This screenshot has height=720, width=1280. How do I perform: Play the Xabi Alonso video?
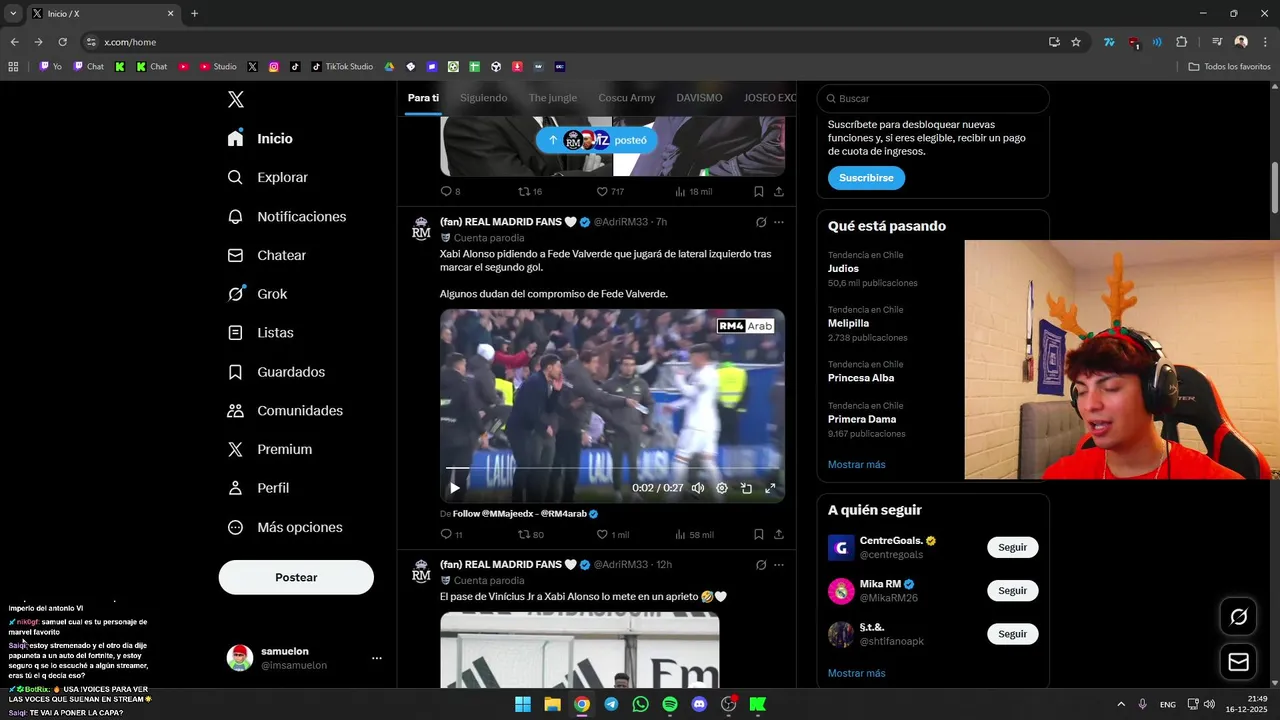point(455,488)
